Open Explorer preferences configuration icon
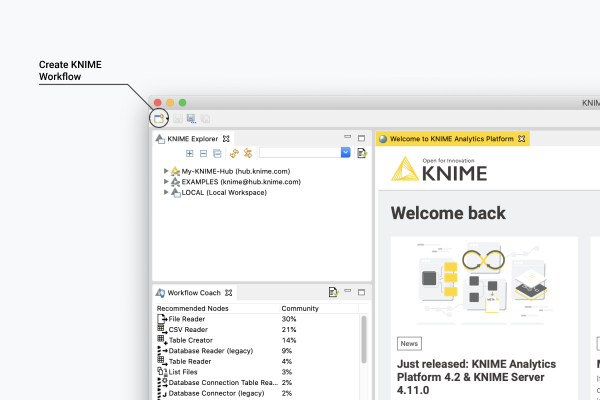The height and width of the screenshot is (400, 600). [x=362, y=153]
